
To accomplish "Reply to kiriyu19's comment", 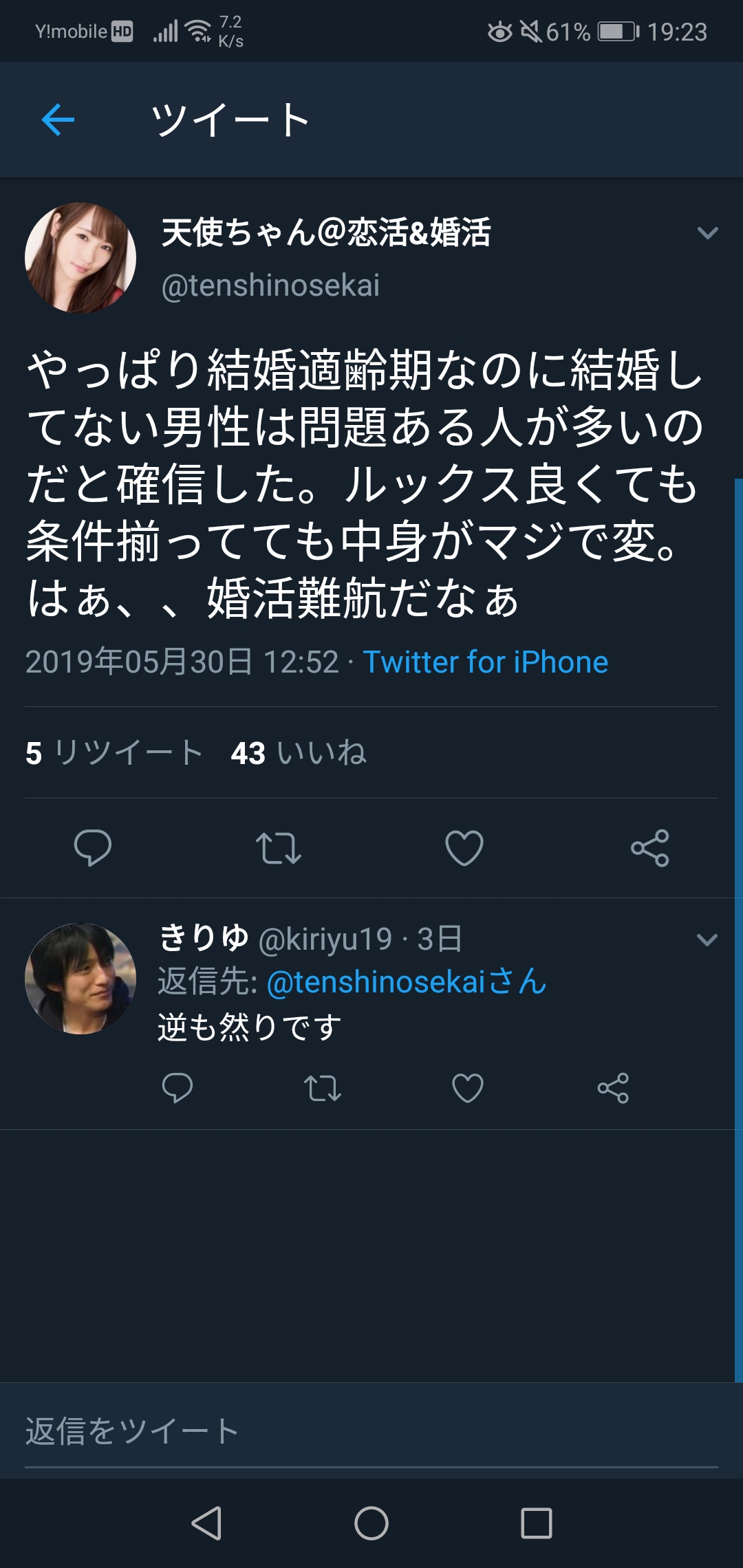I will tap(177, 1088).
